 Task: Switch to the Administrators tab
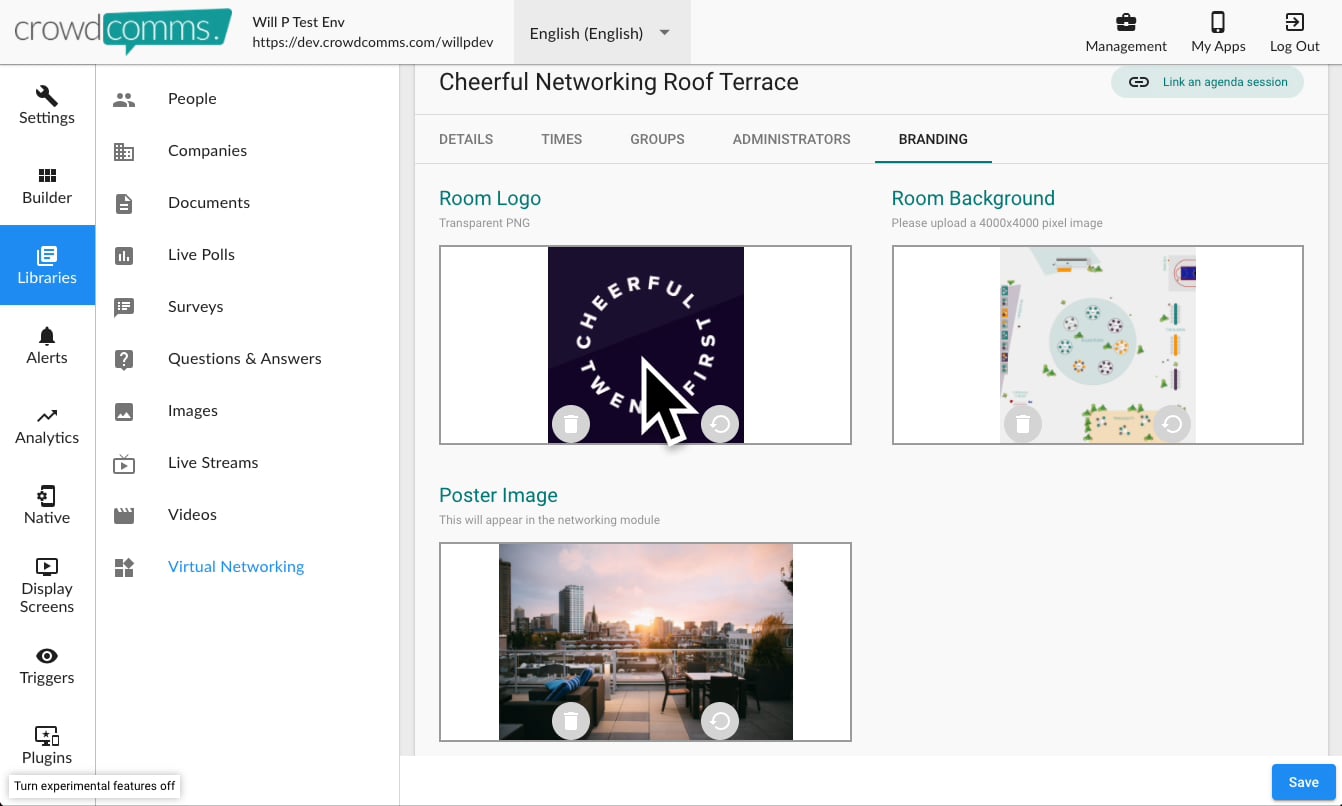pyautogui.click(x=791, y=139)
